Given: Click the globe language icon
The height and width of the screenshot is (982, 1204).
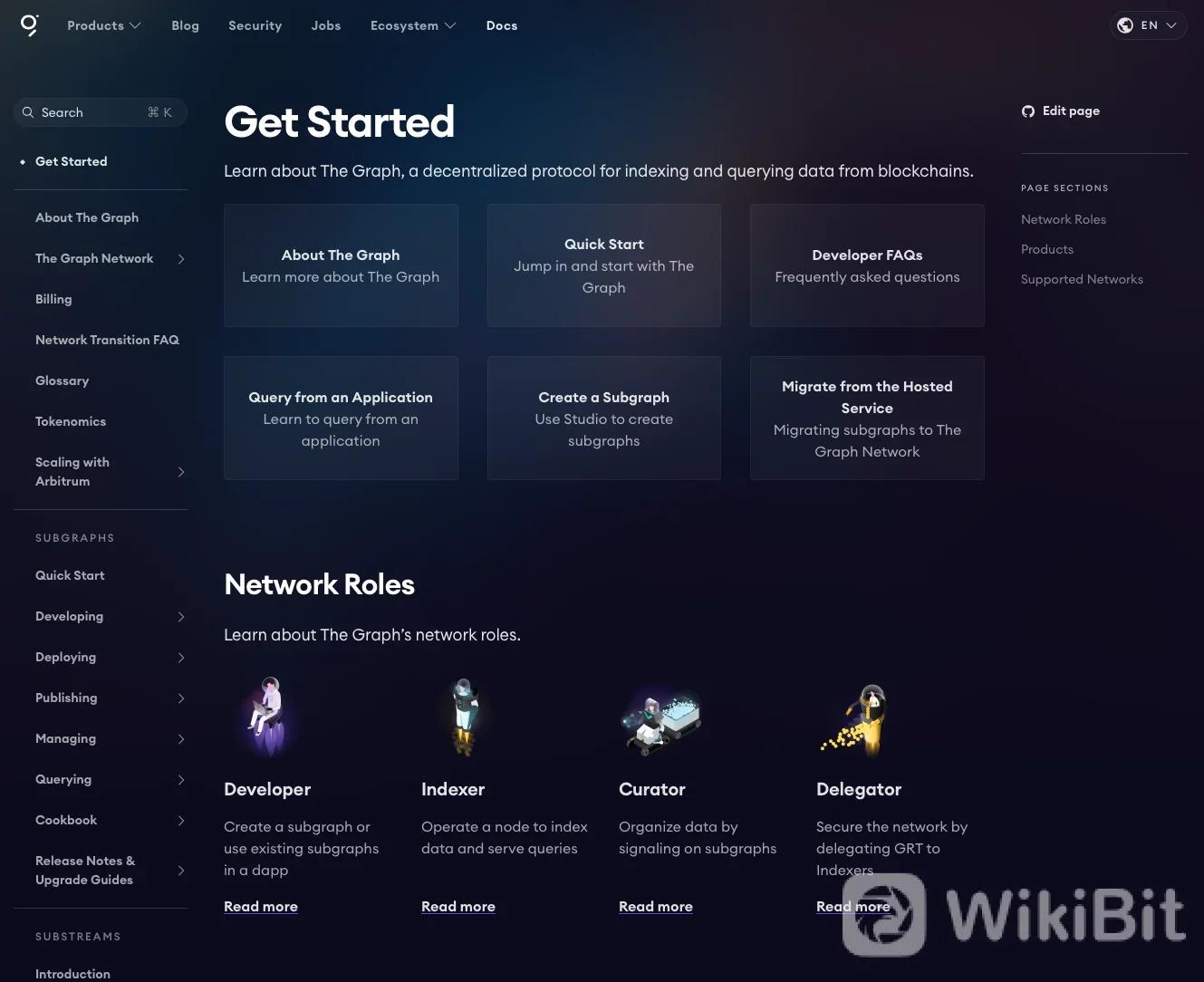Looking at the screenshot, I should (x=1125, y=25).
